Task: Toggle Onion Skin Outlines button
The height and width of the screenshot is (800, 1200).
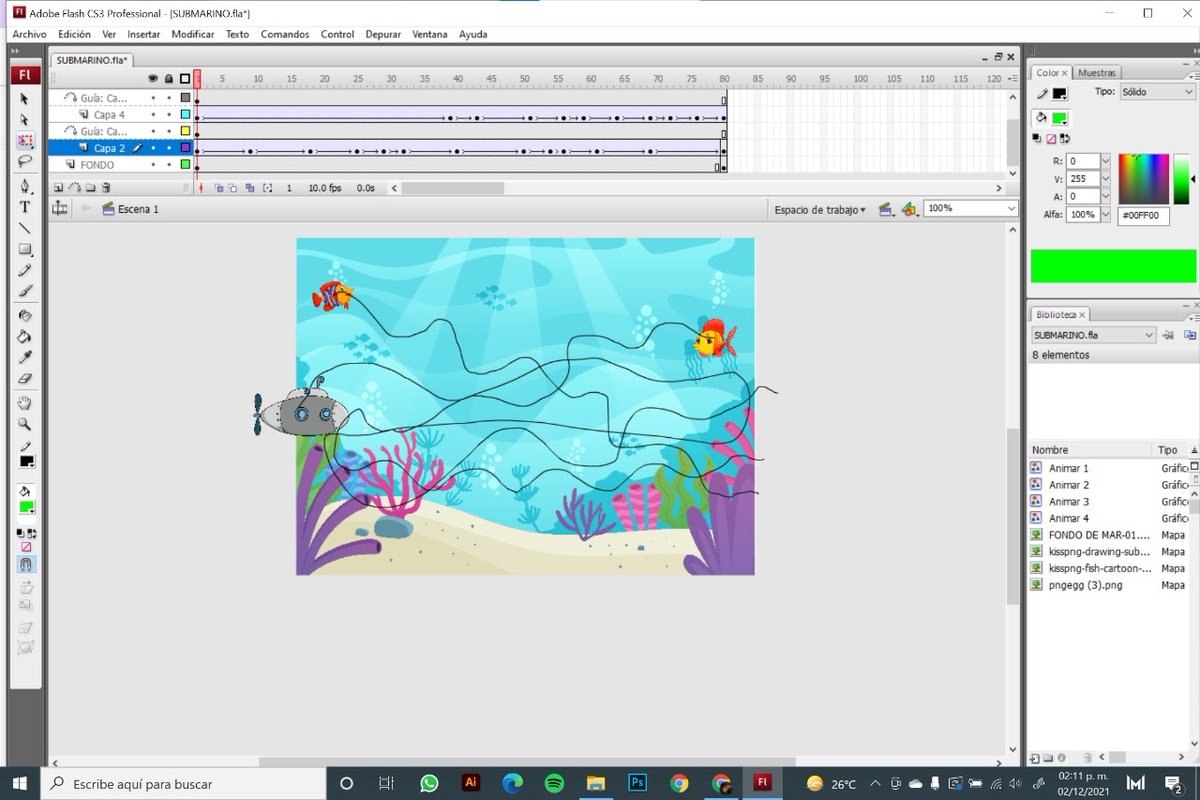Action: [233, 187]
